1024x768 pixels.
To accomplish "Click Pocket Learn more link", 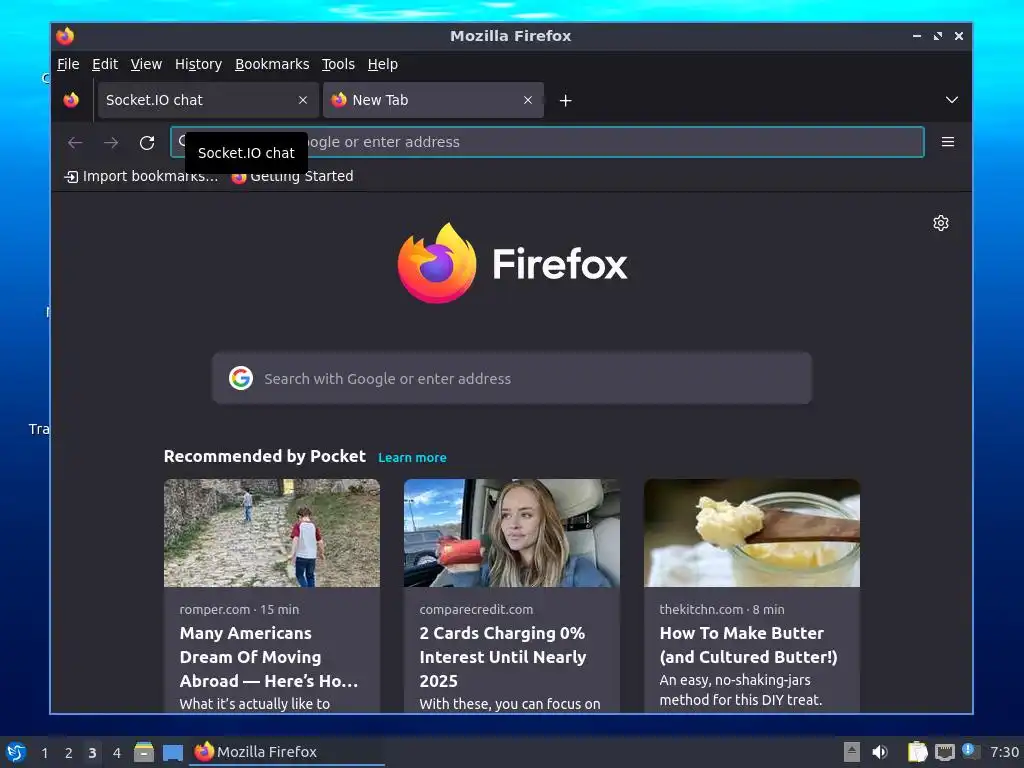I will click(x=412, y=458).
